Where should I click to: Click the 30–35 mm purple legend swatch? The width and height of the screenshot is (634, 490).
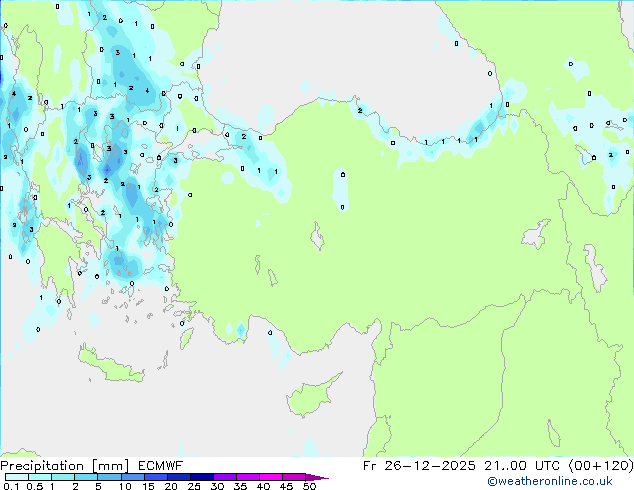coord(224,477)
